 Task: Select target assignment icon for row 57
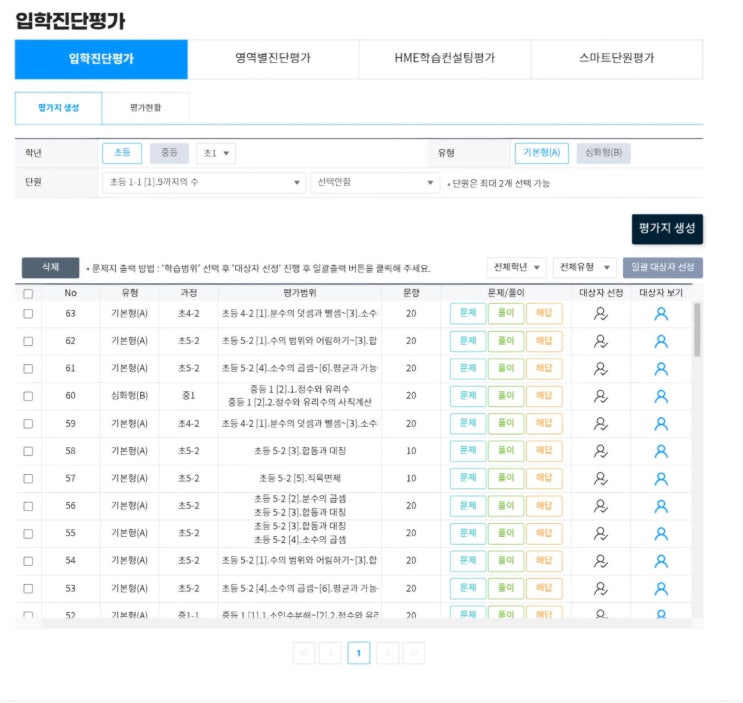[601, 478]
